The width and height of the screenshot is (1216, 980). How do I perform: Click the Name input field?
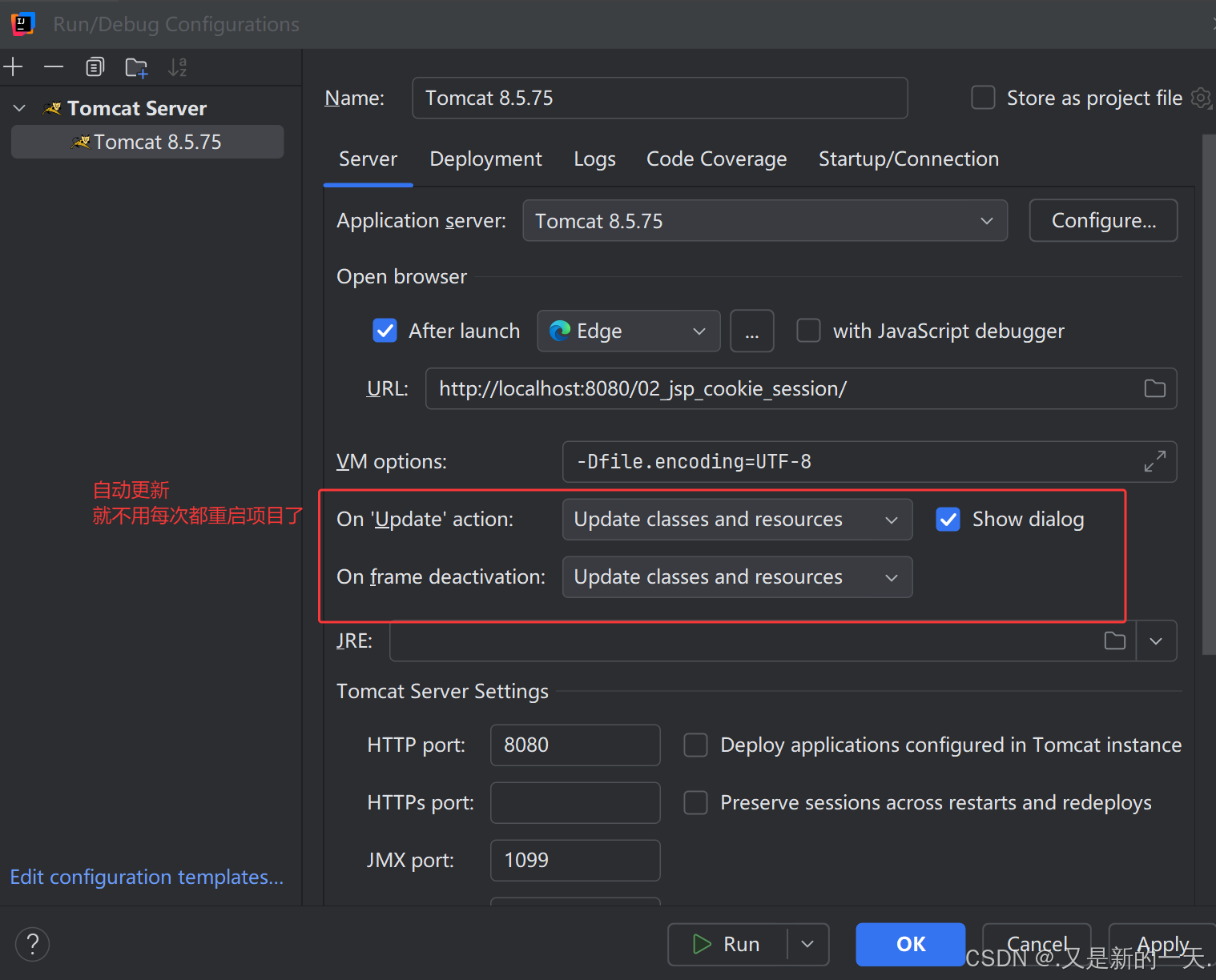(659, 98)
